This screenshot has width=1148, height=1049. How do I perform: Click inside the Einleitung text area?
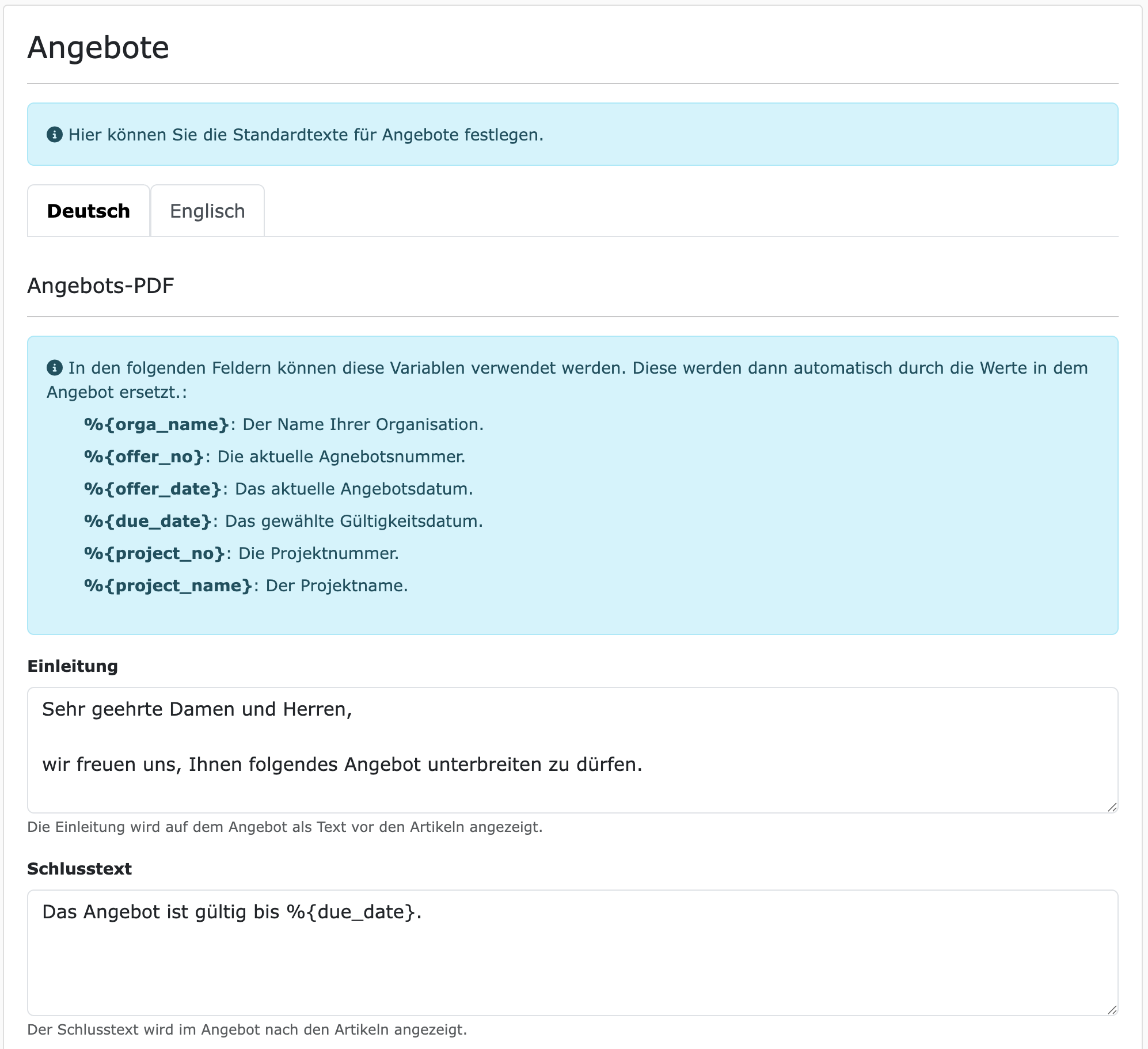pyautogui.click(x=572, y=750)
